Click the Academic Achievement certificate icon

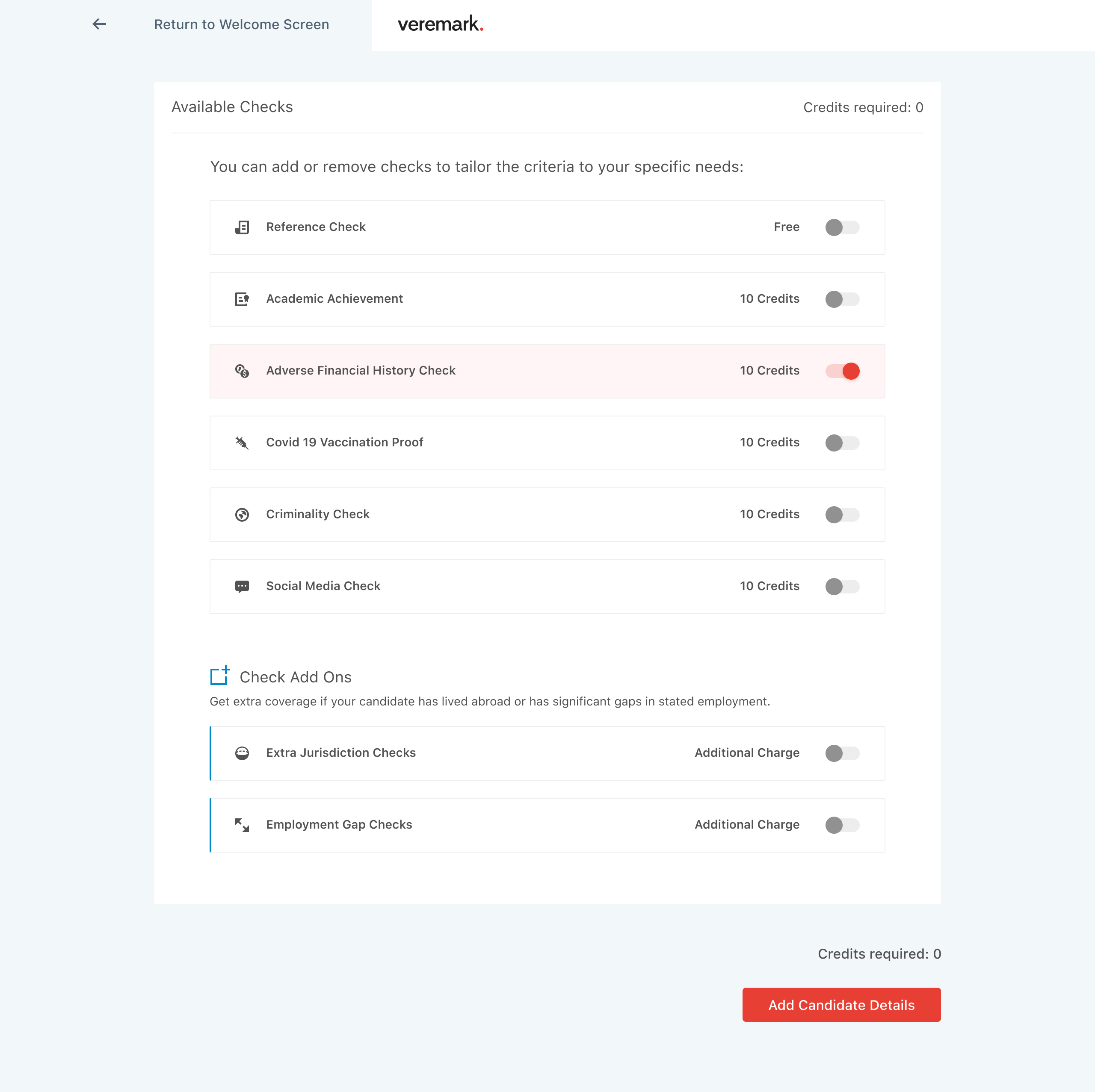[x=242, y=299]
